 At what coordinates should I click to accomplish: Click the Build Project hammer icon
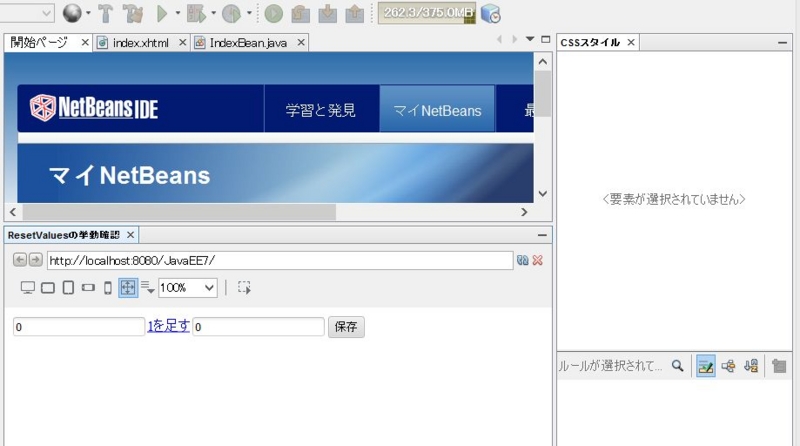tap(106, 14)
